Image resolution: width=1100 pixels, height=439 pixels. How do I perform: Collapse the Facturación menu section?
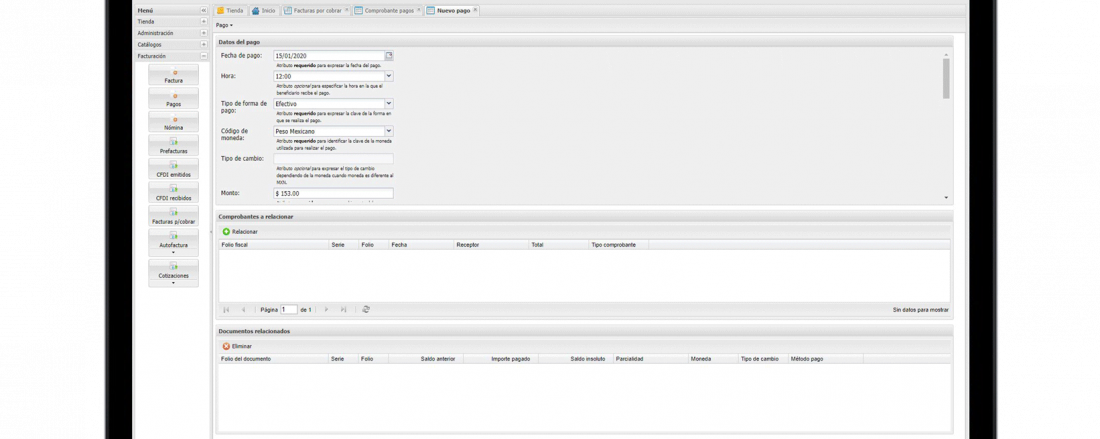coord(204,57)
